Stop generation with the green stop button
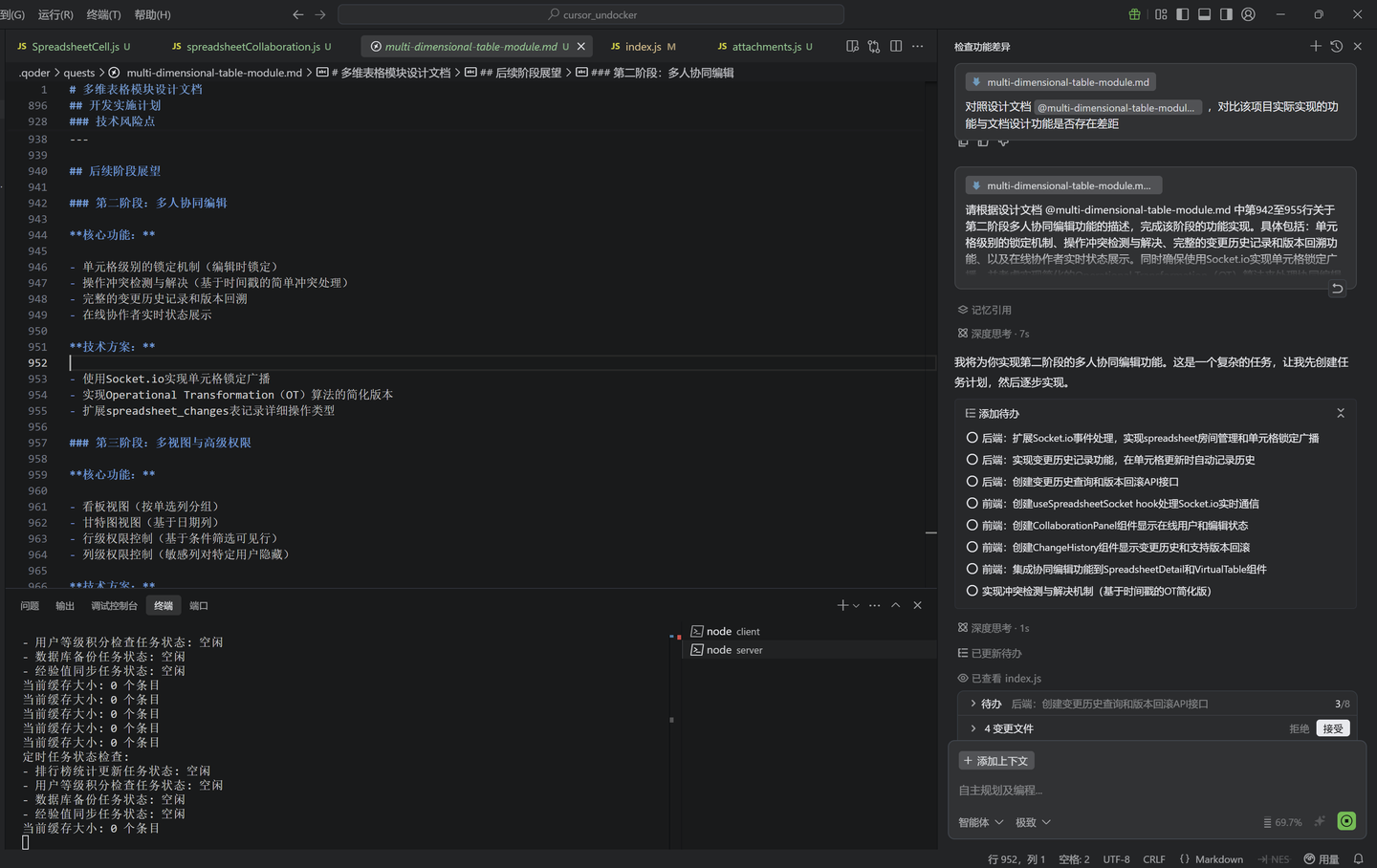This screenshot has width=1377, height=868. [x=1346, y=821]
